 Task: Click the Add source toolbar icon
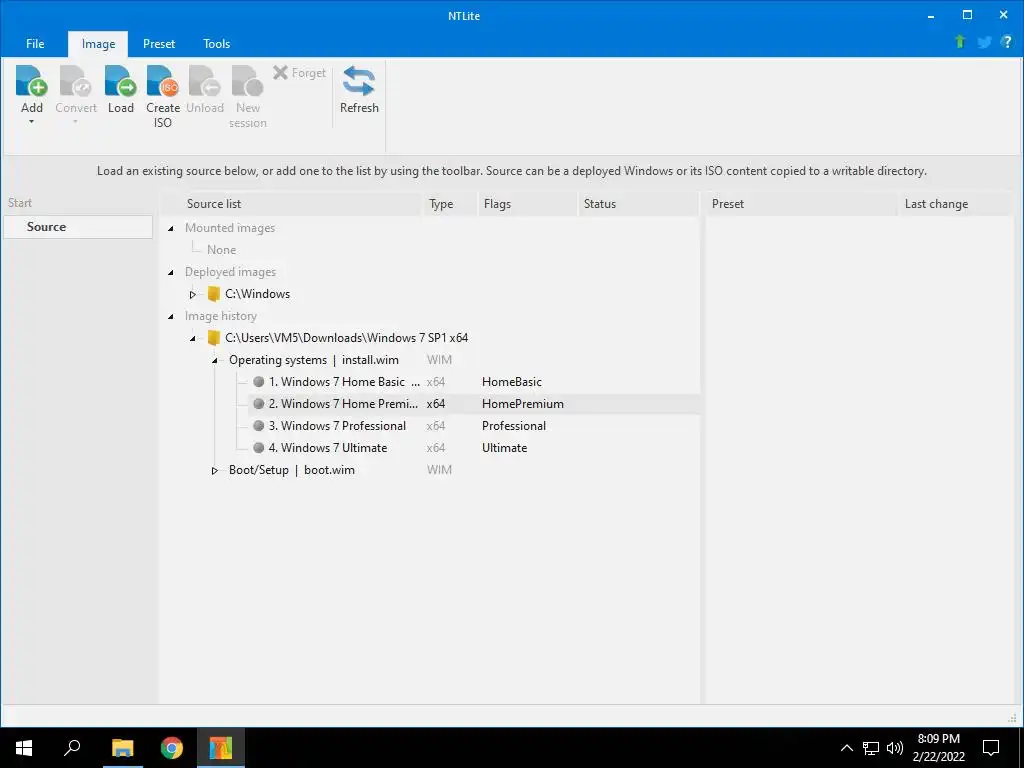(x=31, y=81)
